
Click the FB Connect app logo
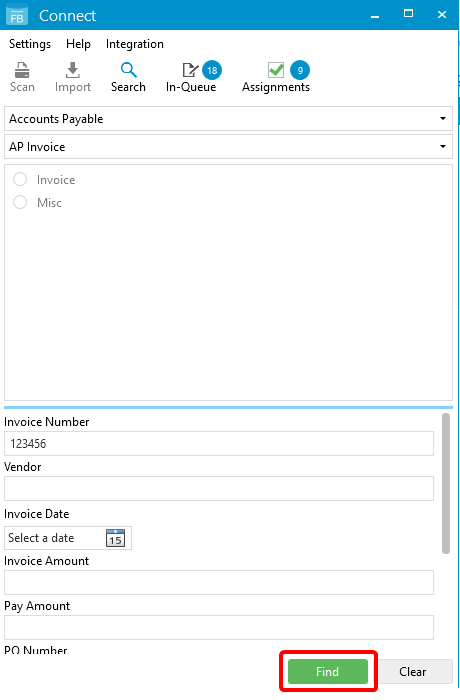tap(17, 15)
